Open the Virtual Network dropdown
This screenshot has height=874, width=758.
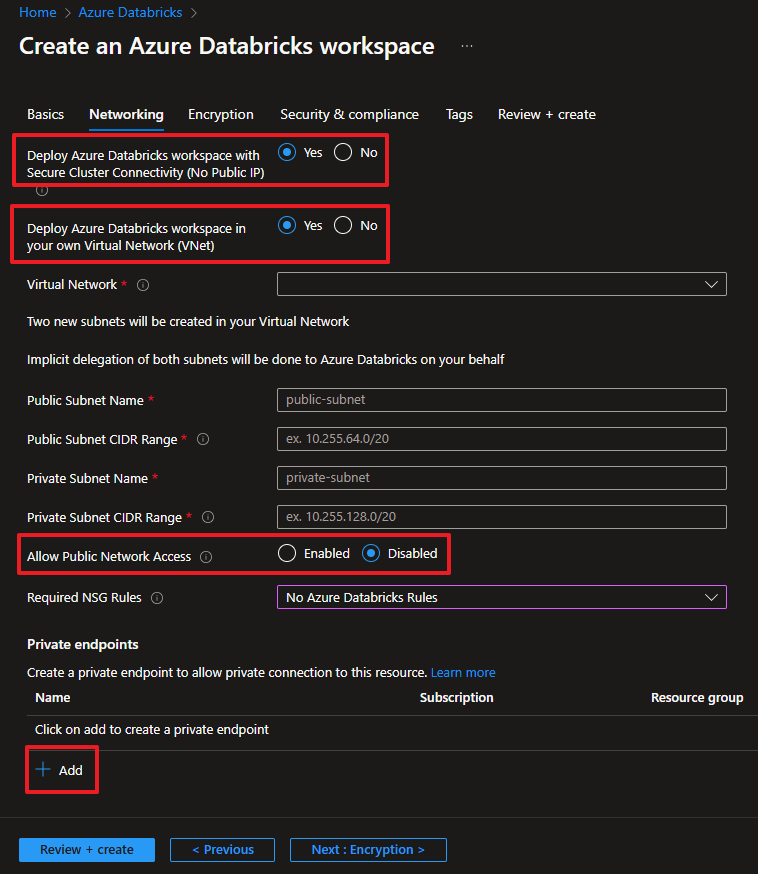tap(502, 284)
